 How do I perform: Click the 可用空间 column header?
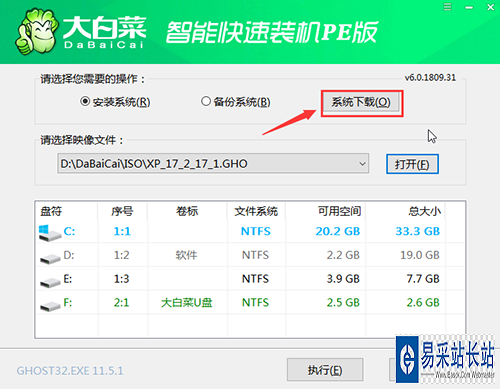(339, 211)
